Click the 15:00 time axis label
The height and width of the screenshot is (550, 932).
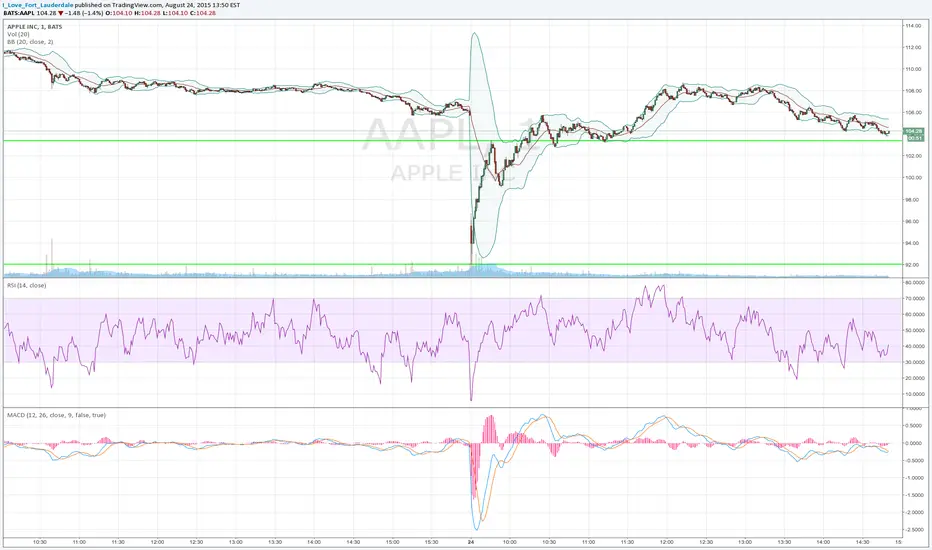pos(392,542)
